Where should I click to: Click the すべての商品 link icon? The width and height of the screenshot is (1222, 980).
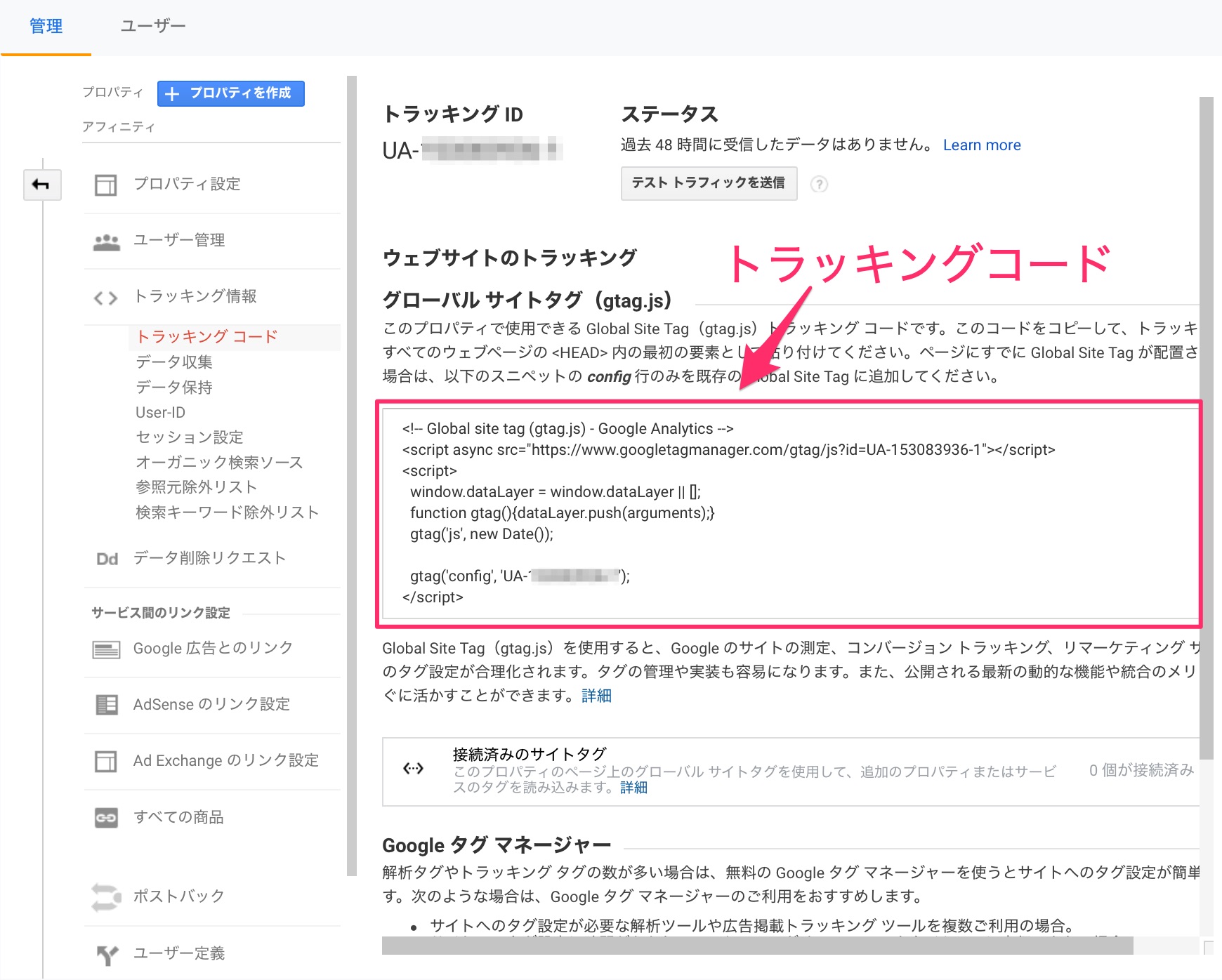106,818
